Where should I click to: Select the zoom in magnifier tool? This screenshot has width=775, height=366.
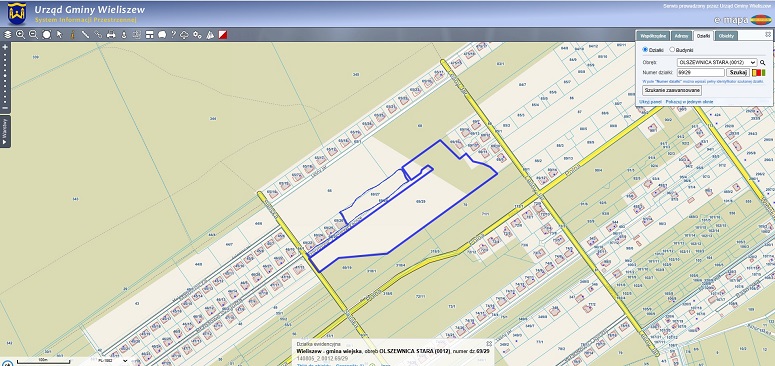(x=20, y=35)
